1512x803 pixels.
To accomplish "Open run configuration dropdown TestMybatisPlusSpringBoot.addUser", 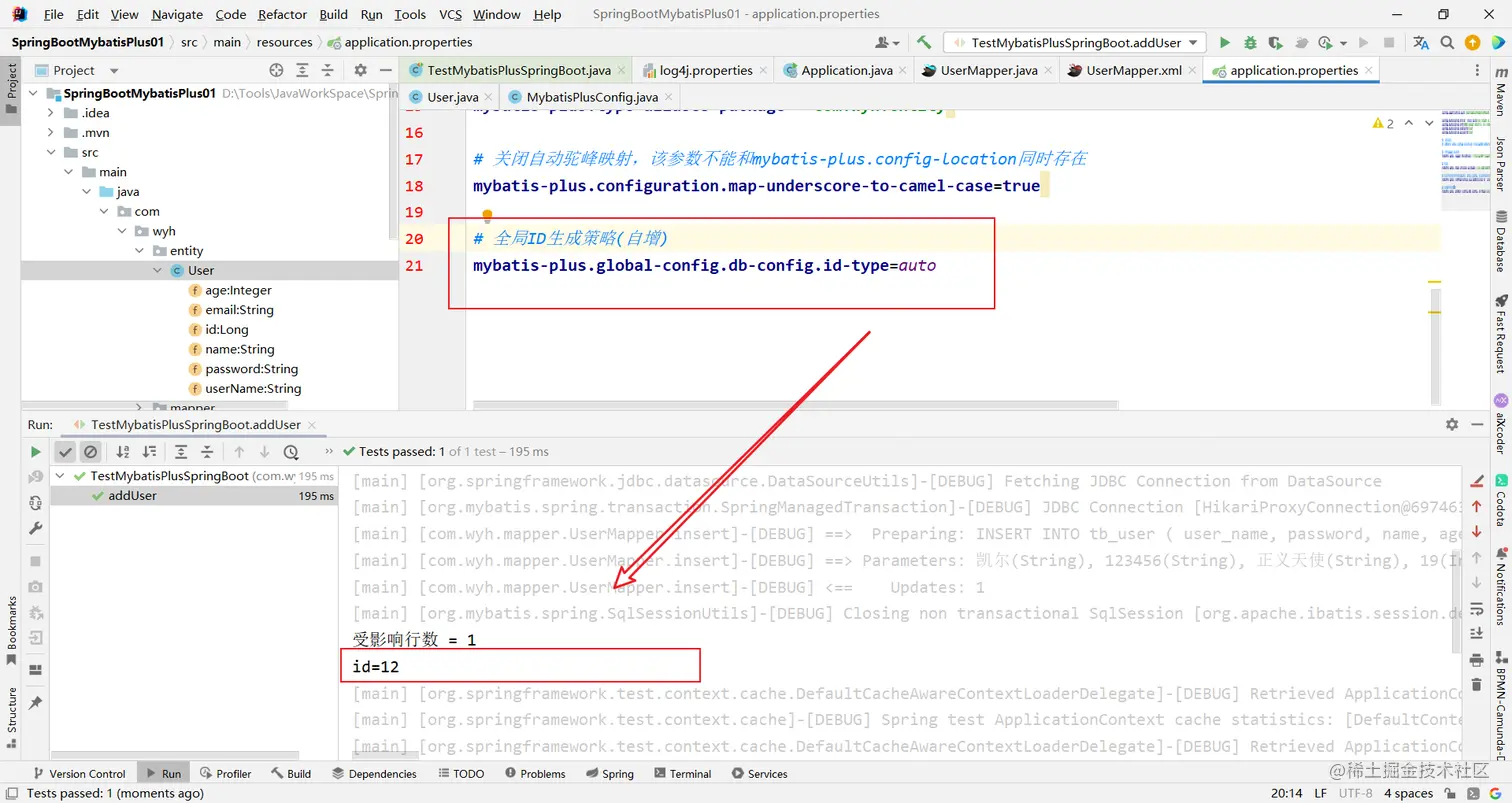I will pyautogui.click(x=1076, y=43).
